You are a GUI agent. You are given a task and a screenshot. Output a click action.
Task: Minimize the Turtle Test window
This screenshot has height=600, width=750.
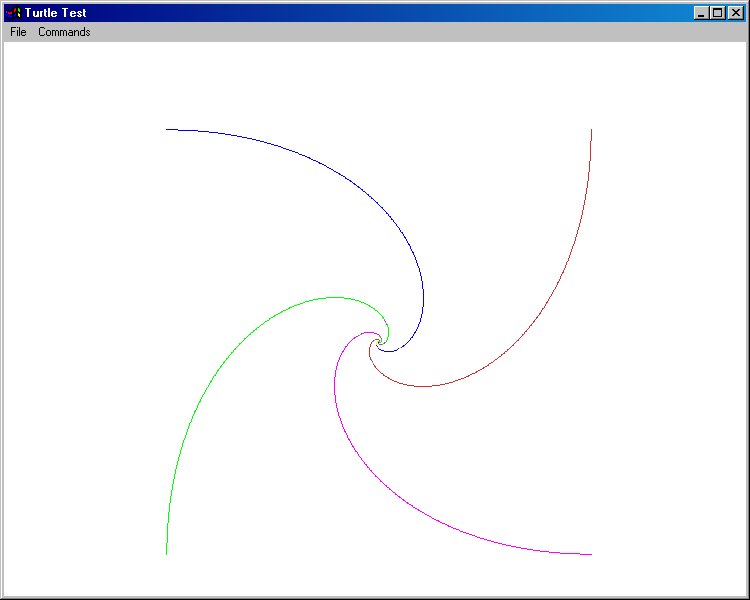(700, 13)
